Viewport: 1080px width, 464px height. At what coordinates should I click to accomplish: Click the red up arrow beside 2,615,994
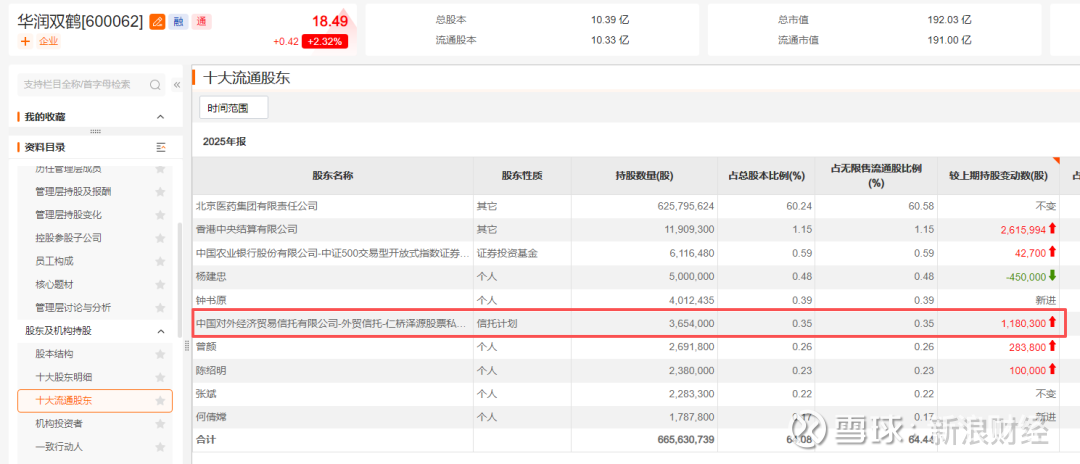coord(1052,229)
